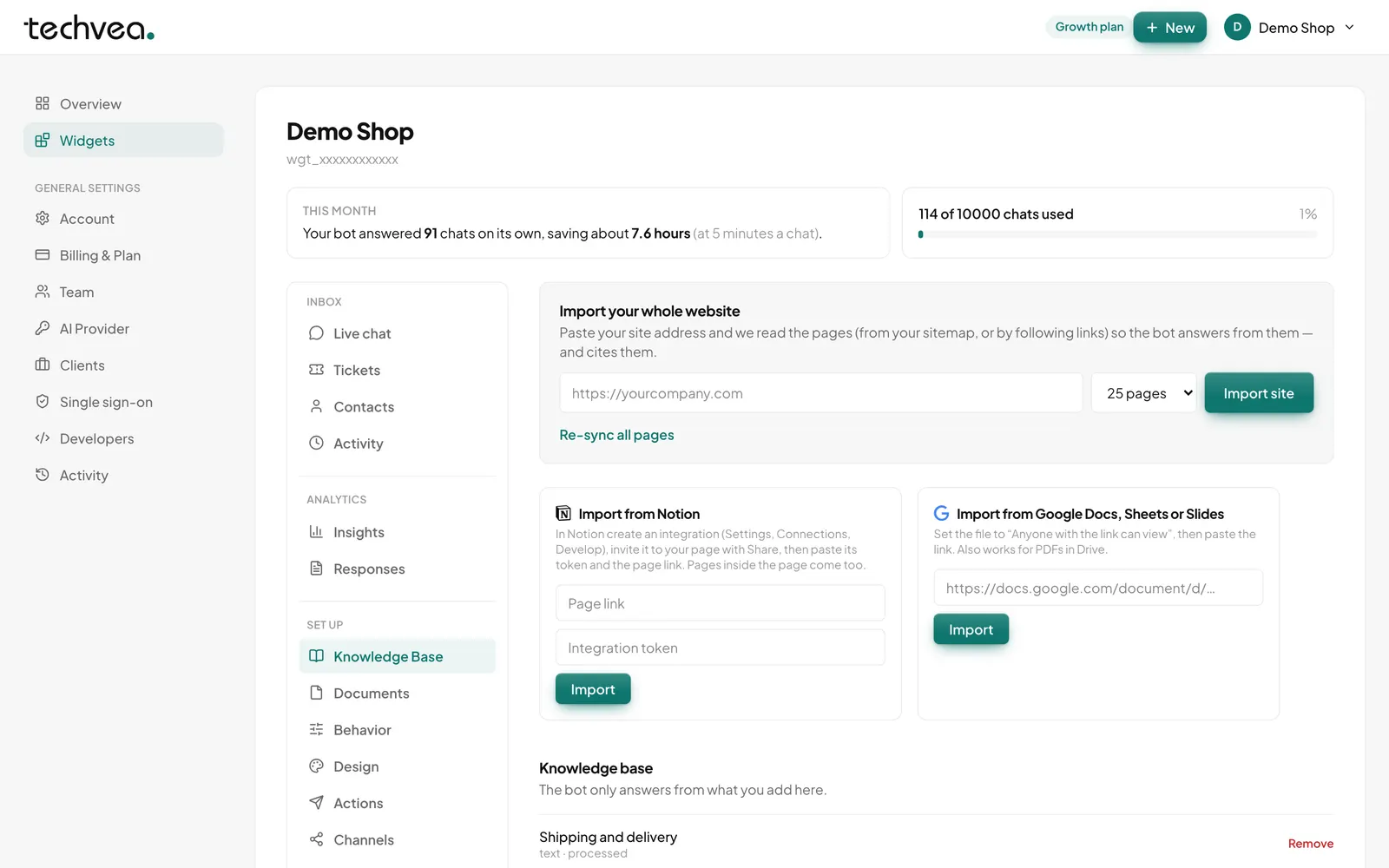Click the Import site button
Screen dimensions: 1389x868
(1259, 393)
